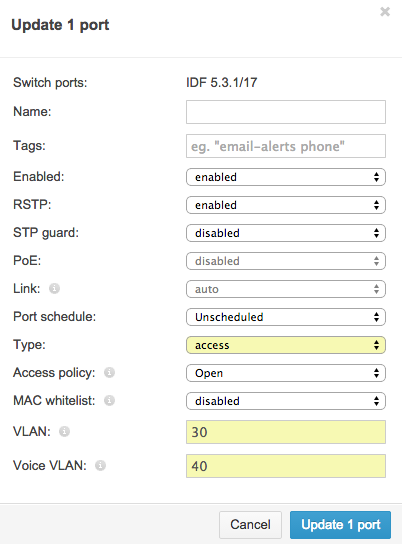Open the Link auto dropdown
The width and height of the screenshot is (402, 544).
pyautogui.click(x=286, y=289)
